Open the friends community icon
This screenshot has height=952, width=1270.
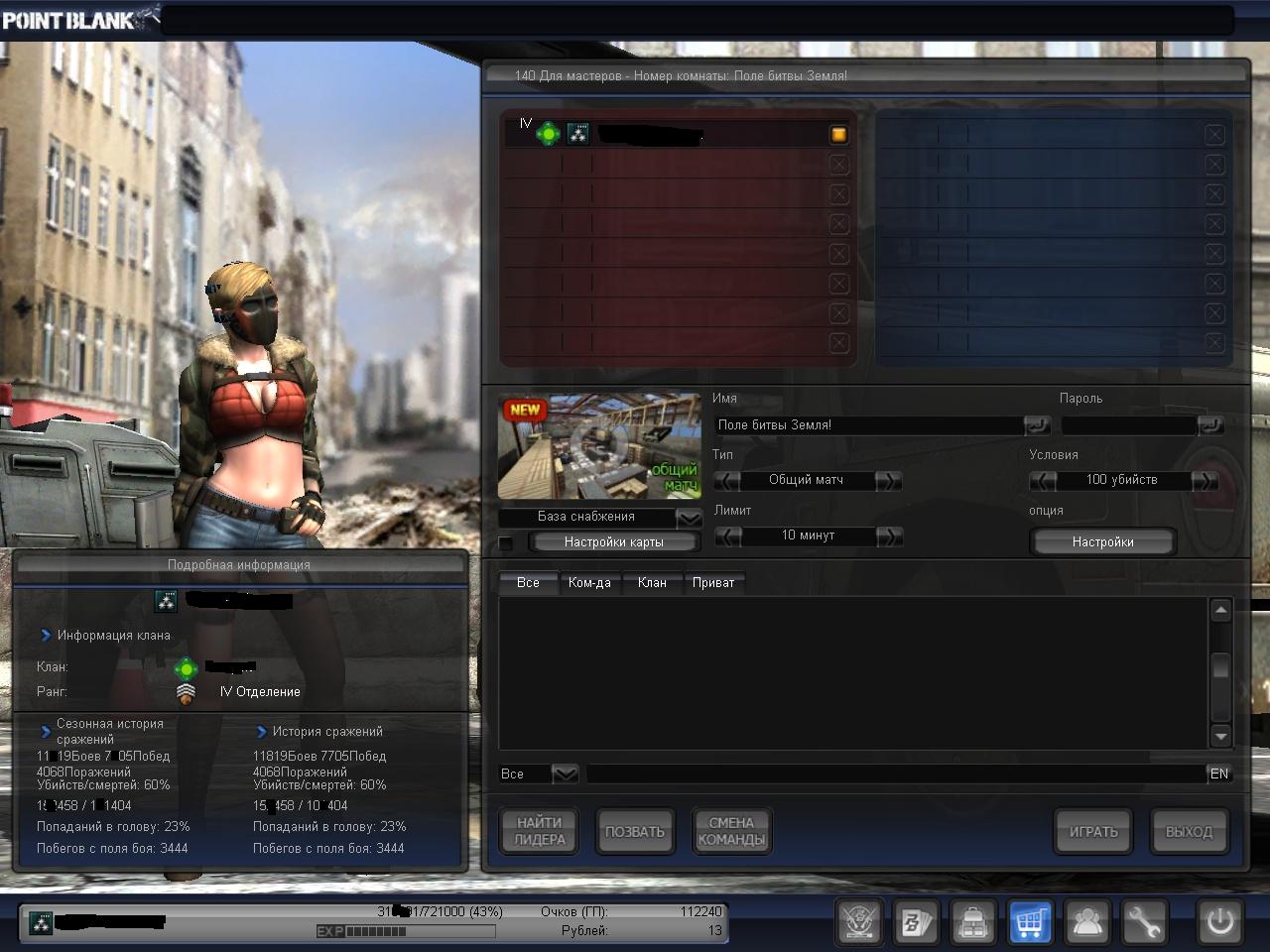(1087, 922)
